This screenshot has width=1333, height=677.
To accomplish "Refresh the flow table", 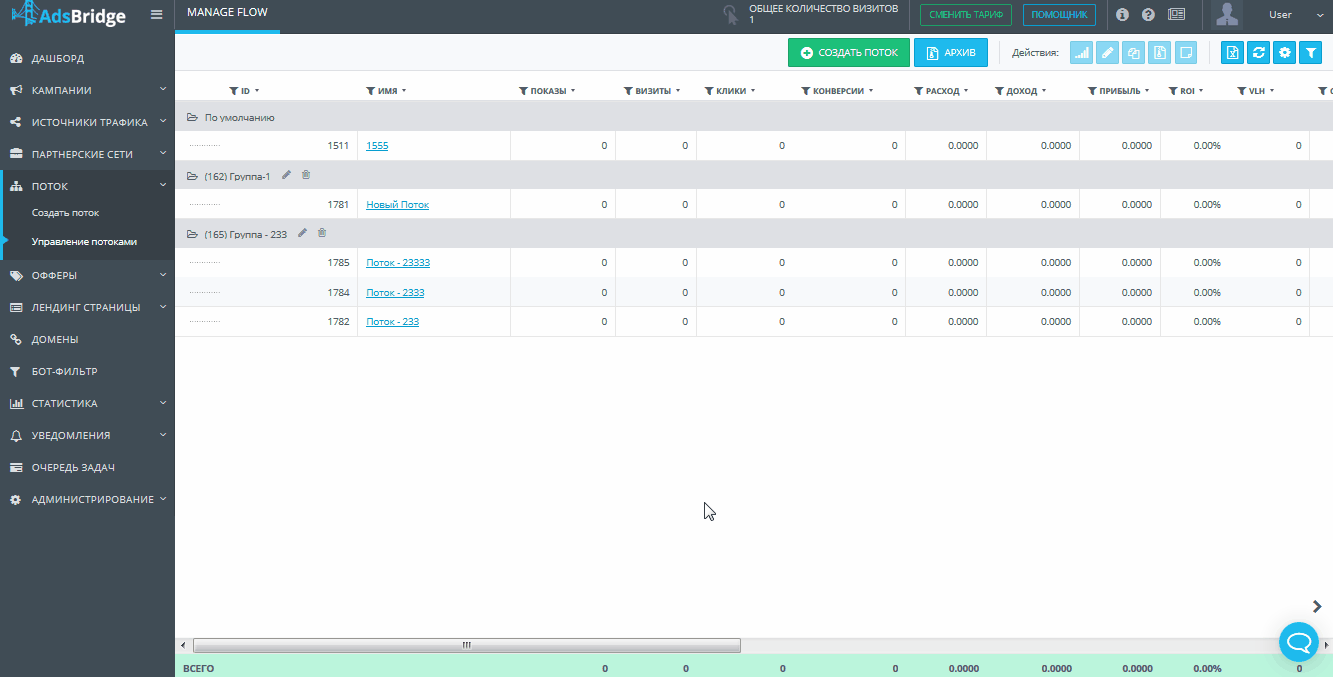I will pyautogui.click(x=1259, y=53).
